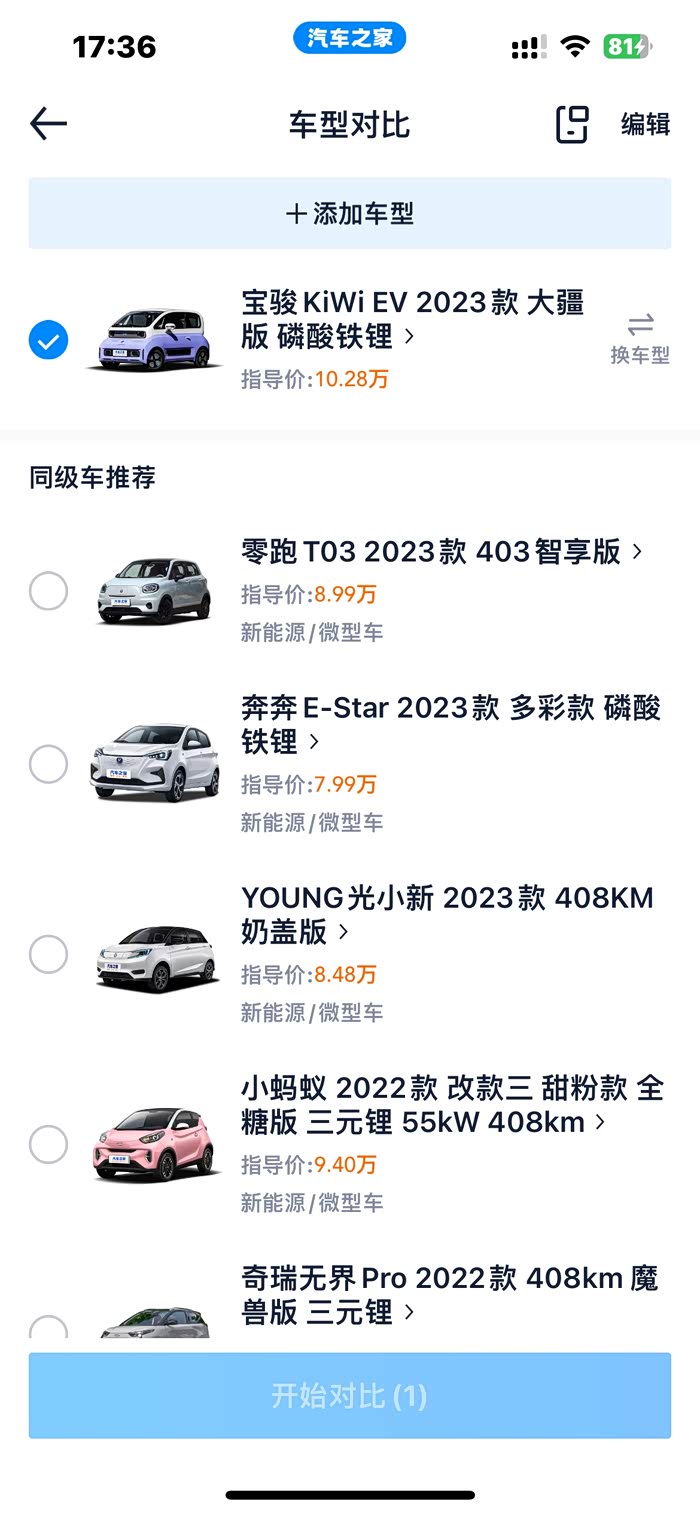Tap the plus icon in 添加车型 bar
The image size is (700, 1514).
296,214
